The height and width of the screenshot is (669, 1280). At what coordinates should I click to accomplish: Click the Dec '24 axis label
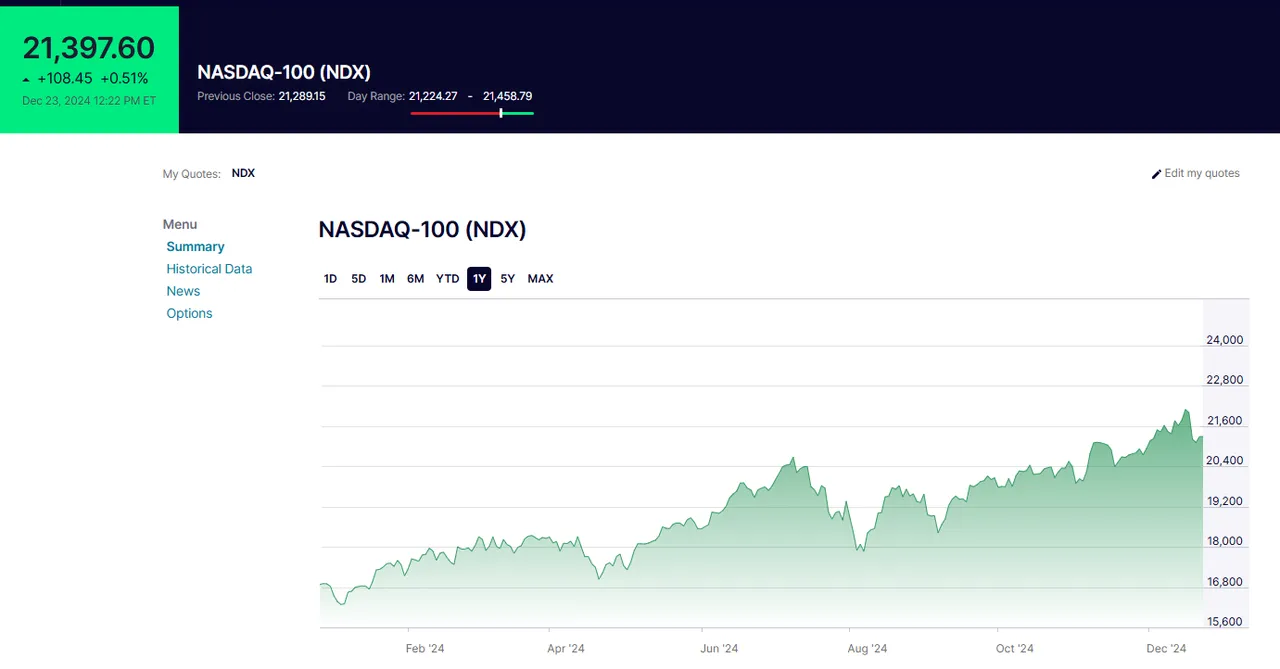click(1166, 649)
